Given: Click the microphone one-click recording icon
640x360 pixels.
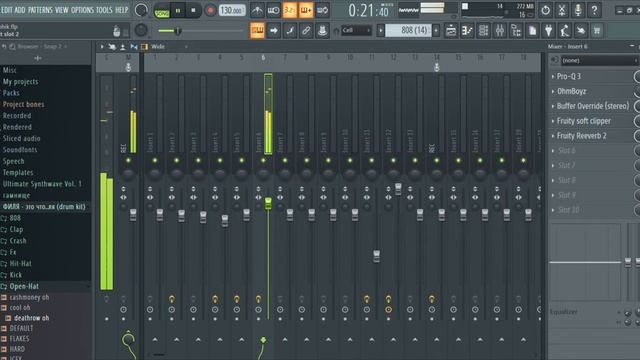Looking at the screenshot, I should pos(578,10).
